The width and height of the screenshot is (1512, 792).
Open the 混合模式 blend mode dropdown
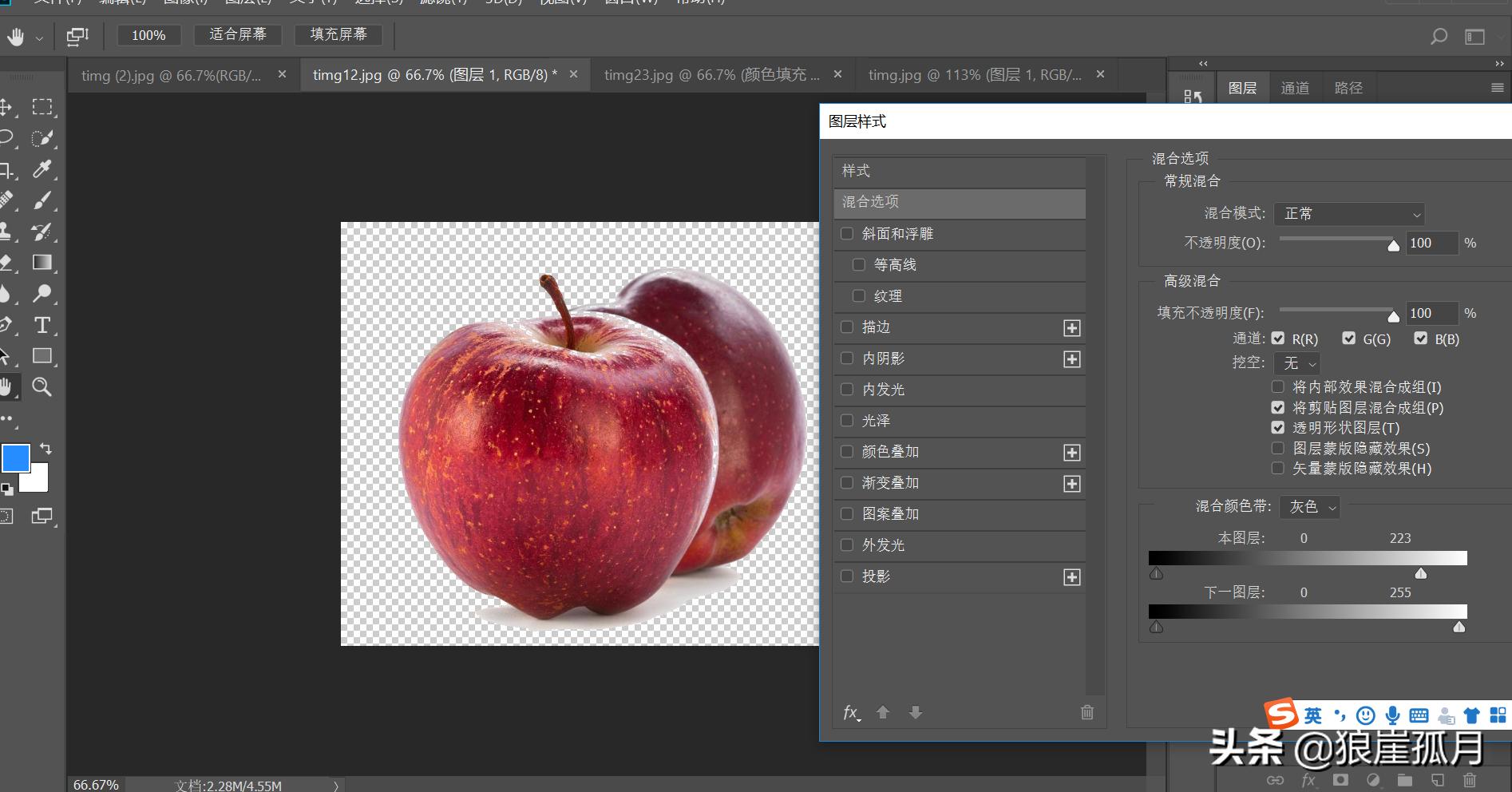(x=1348, y=213)
